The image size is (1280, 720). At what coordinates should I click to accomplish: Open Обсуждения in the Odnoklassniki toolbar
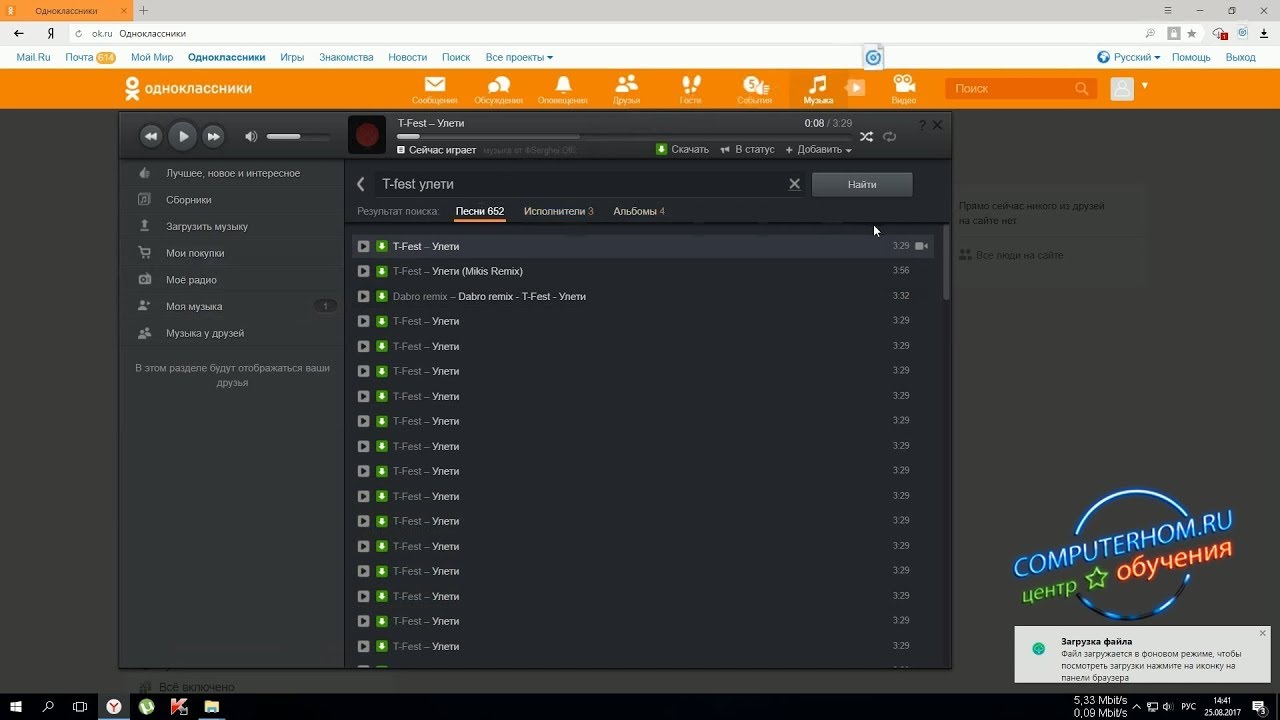click(498, 89)
